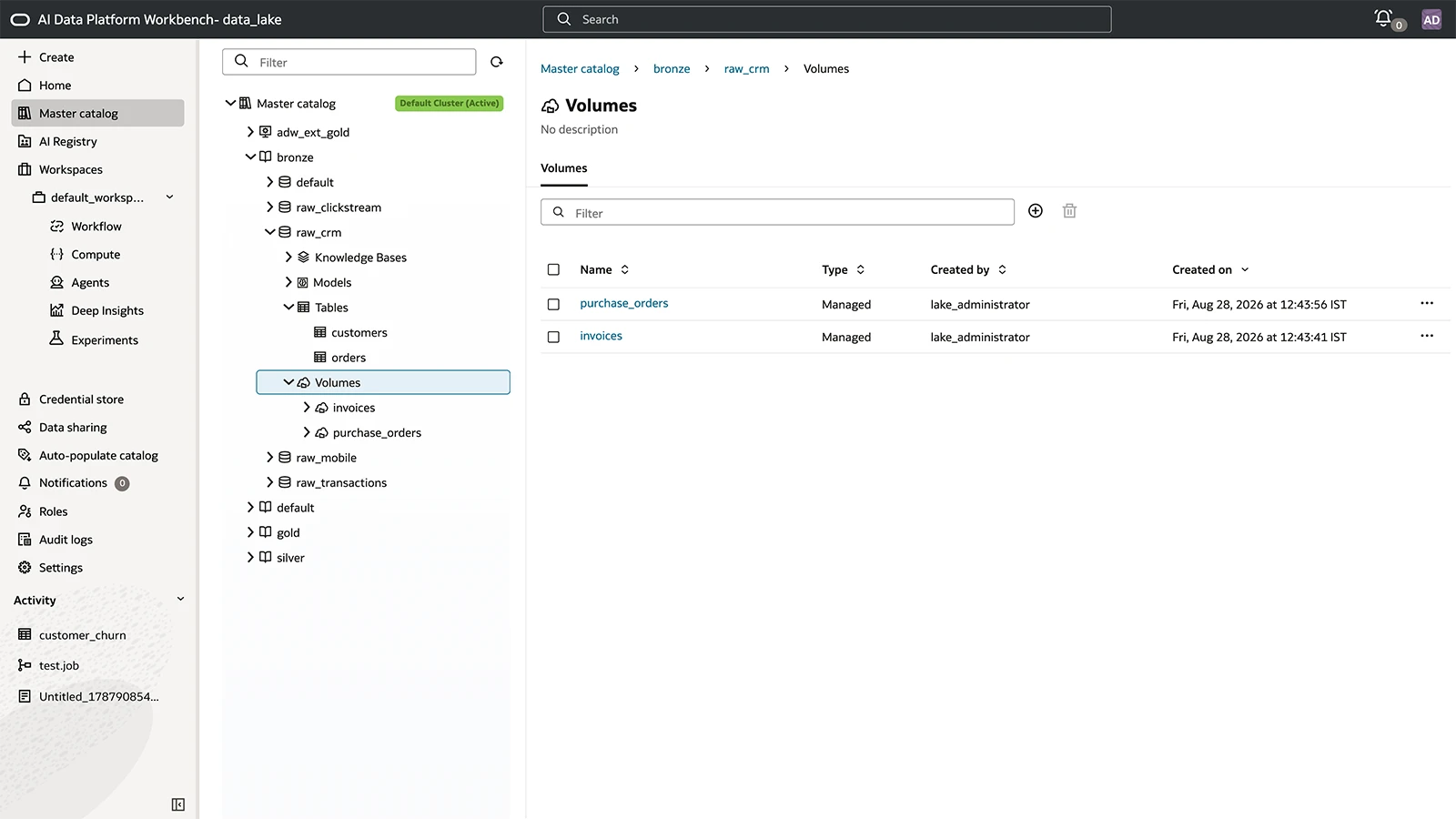Open the Oracle logo in header

(20, 19)
